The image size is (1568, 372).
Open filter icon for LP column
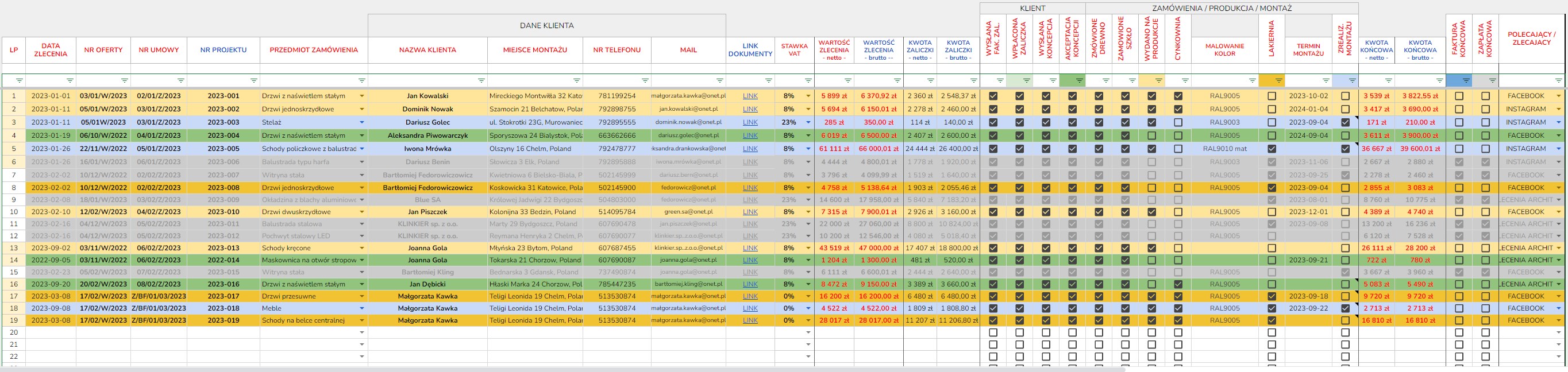[20, 80]
